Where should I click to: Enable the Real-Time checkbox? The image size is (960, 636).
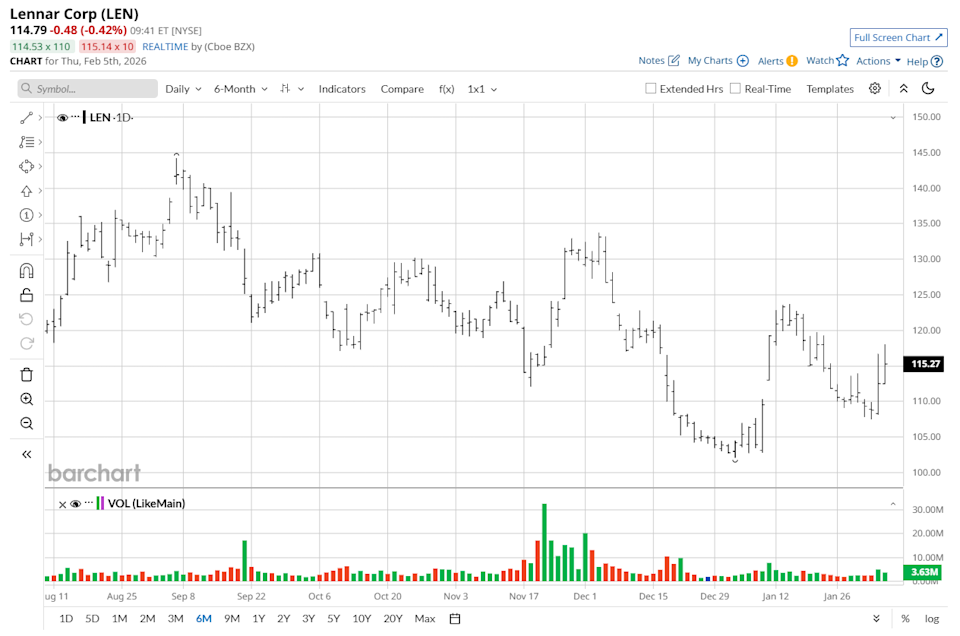(x=735, y=89)
